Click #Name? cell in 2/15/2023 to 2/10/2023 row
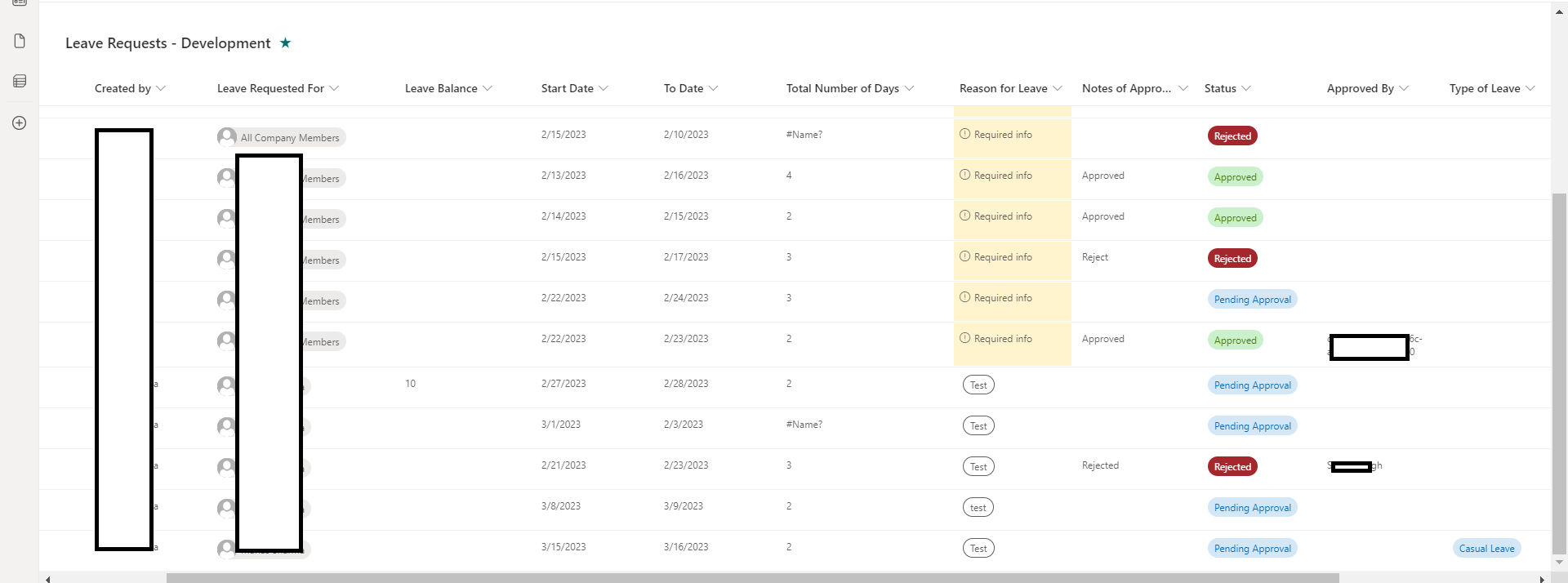This screenshot has width=1568, height=583. pos(804,135)
